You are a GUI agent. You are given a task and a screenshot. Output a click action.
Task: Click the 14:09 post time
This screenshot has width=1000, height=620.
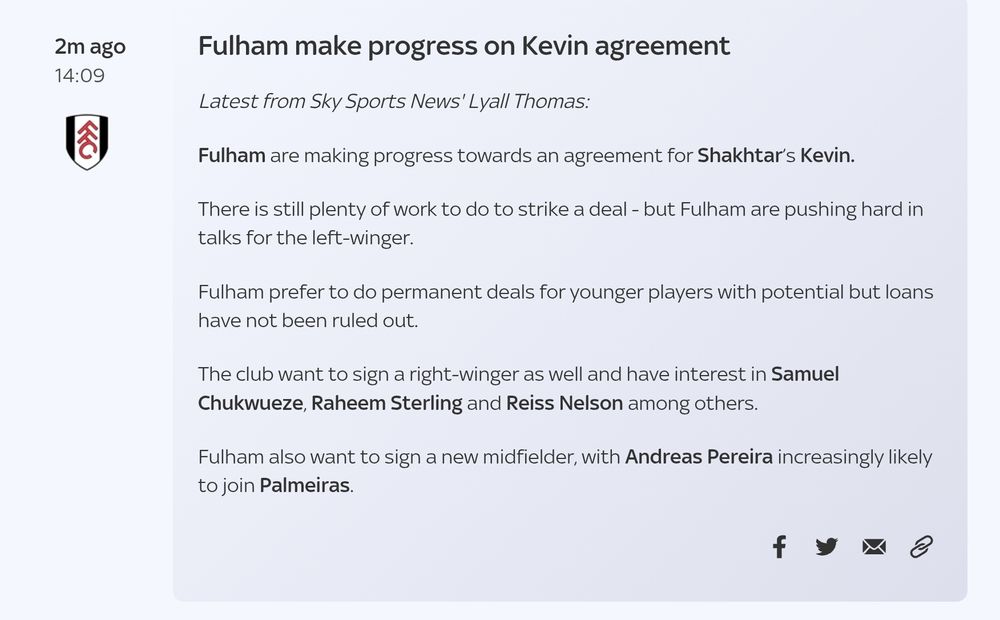point(80,75)
